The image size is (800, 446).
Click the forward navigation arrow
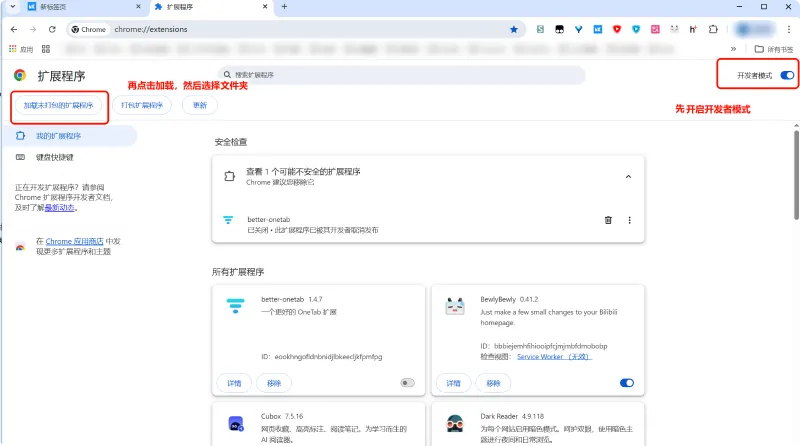coord(33,30)
